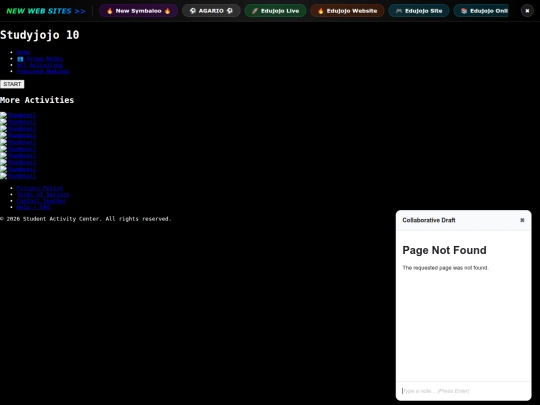The width and height of the screenshot is (540, 405).
Task: Open the Terms of Service footer link
Action: (43, 194)
